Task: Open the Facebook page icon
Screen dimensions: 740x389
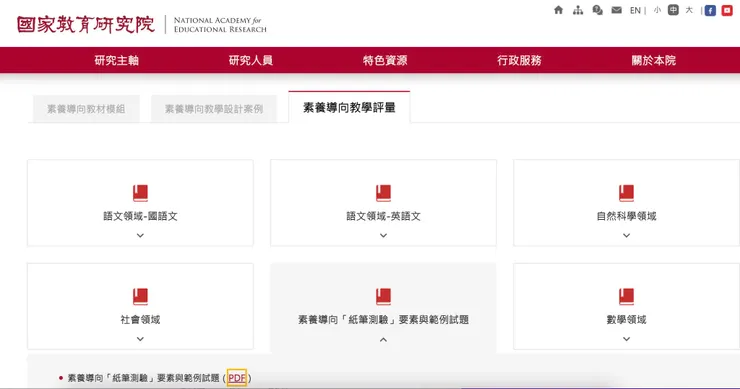Action: point(710,10)
